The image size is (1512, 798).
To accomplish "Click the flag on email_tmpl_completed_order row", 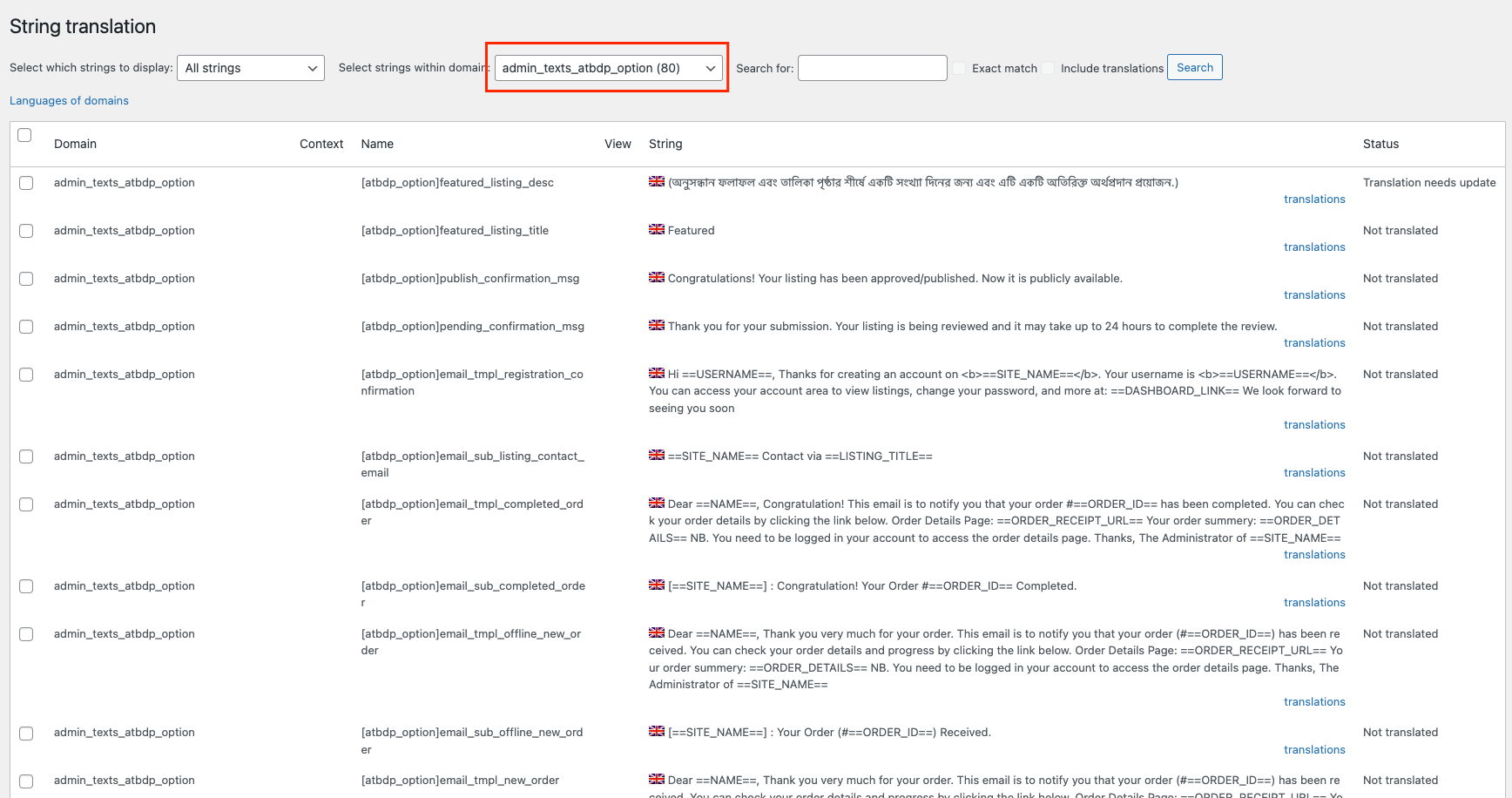I will click(657, 504).
